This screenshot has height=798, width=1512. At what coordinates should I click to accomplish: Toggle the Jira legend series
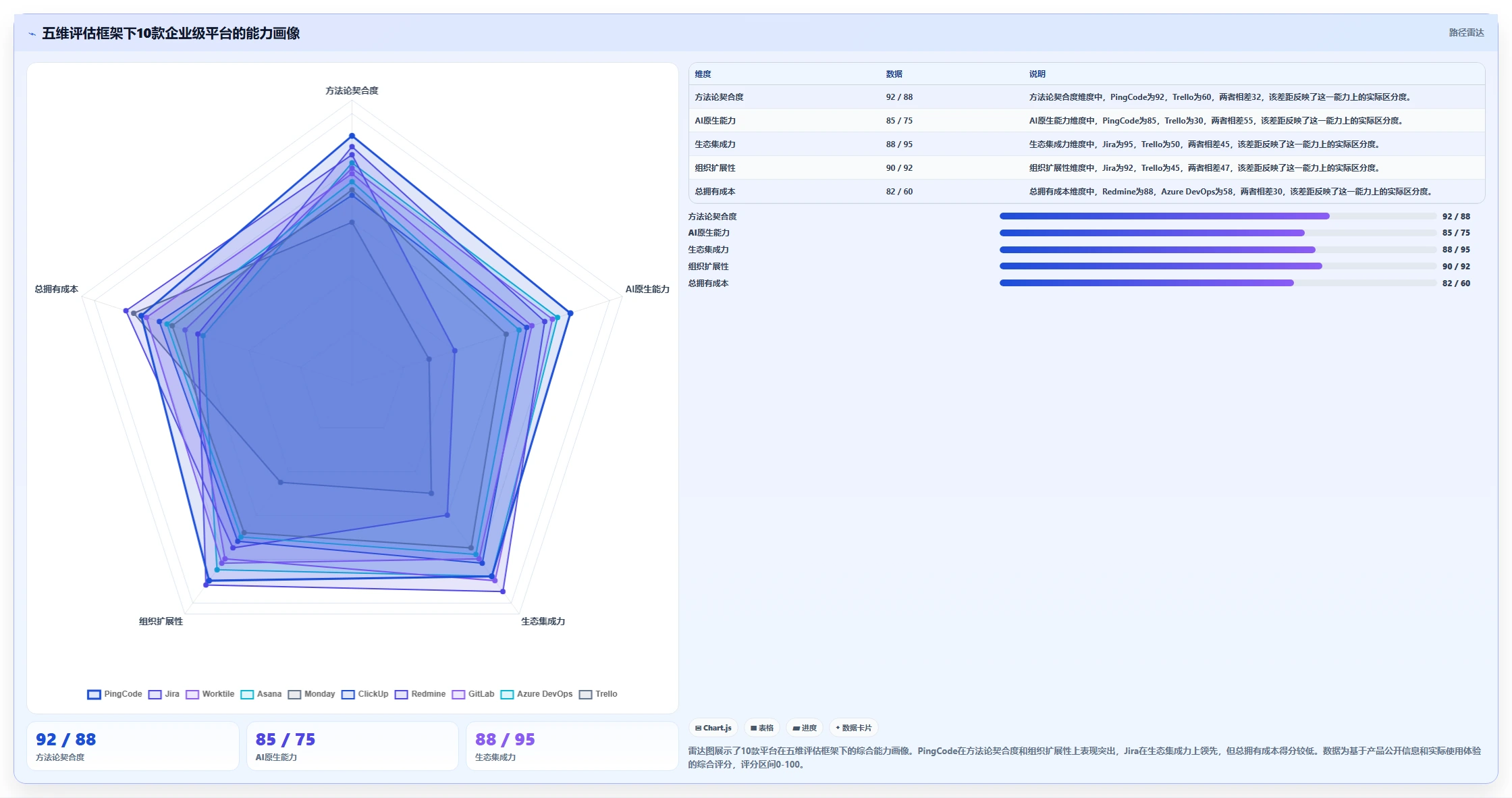[x=164, y=694]
